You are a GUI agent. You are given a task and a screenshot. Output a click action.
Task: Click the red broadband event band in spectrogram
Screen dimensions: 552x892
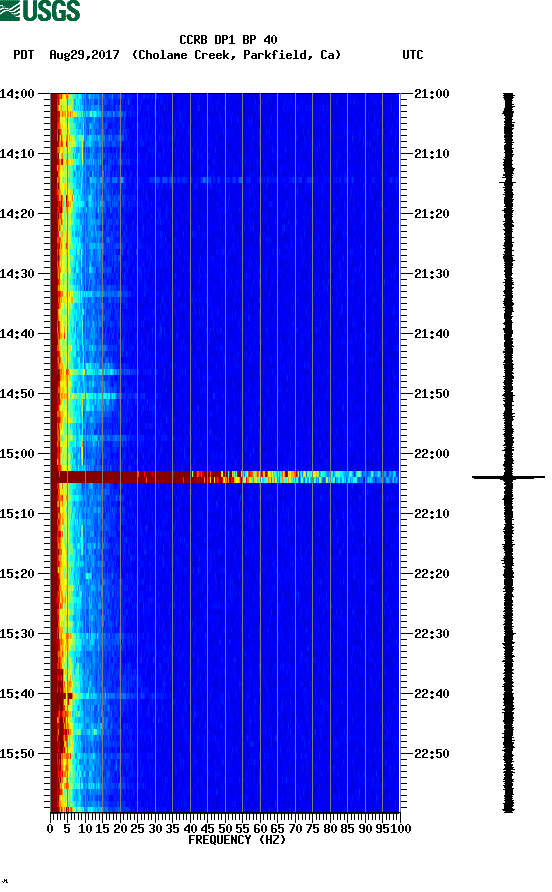[x=225, y=477]
